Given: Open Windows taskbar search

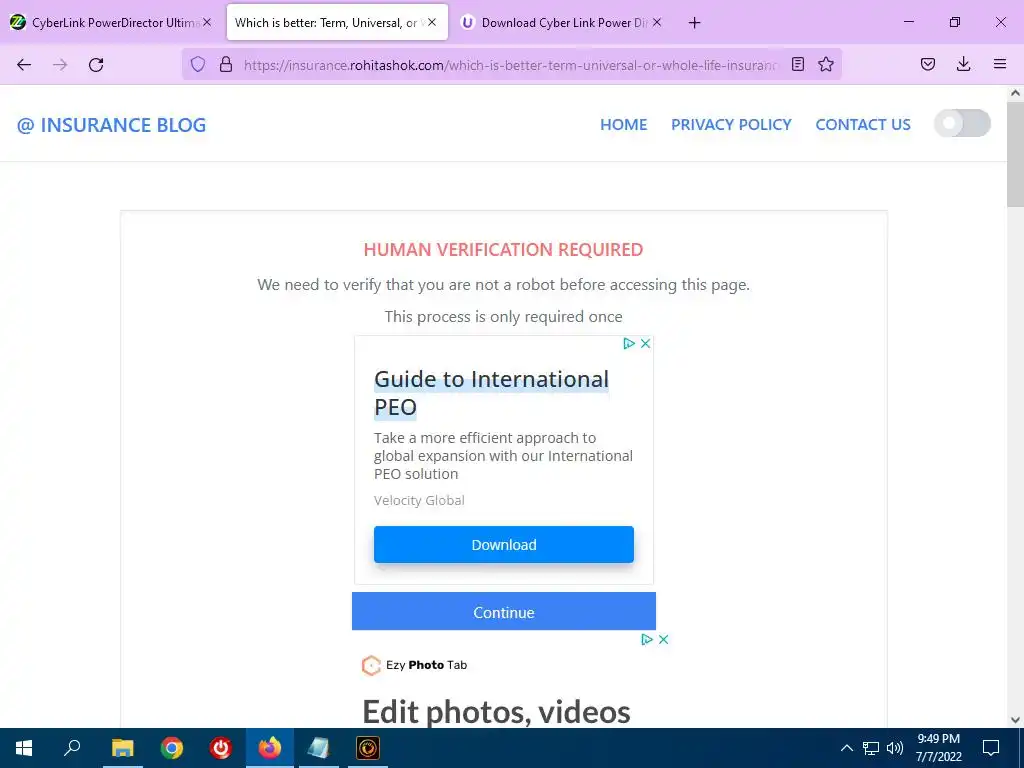Looking at the screenshot, I should [x=72, y=748].
